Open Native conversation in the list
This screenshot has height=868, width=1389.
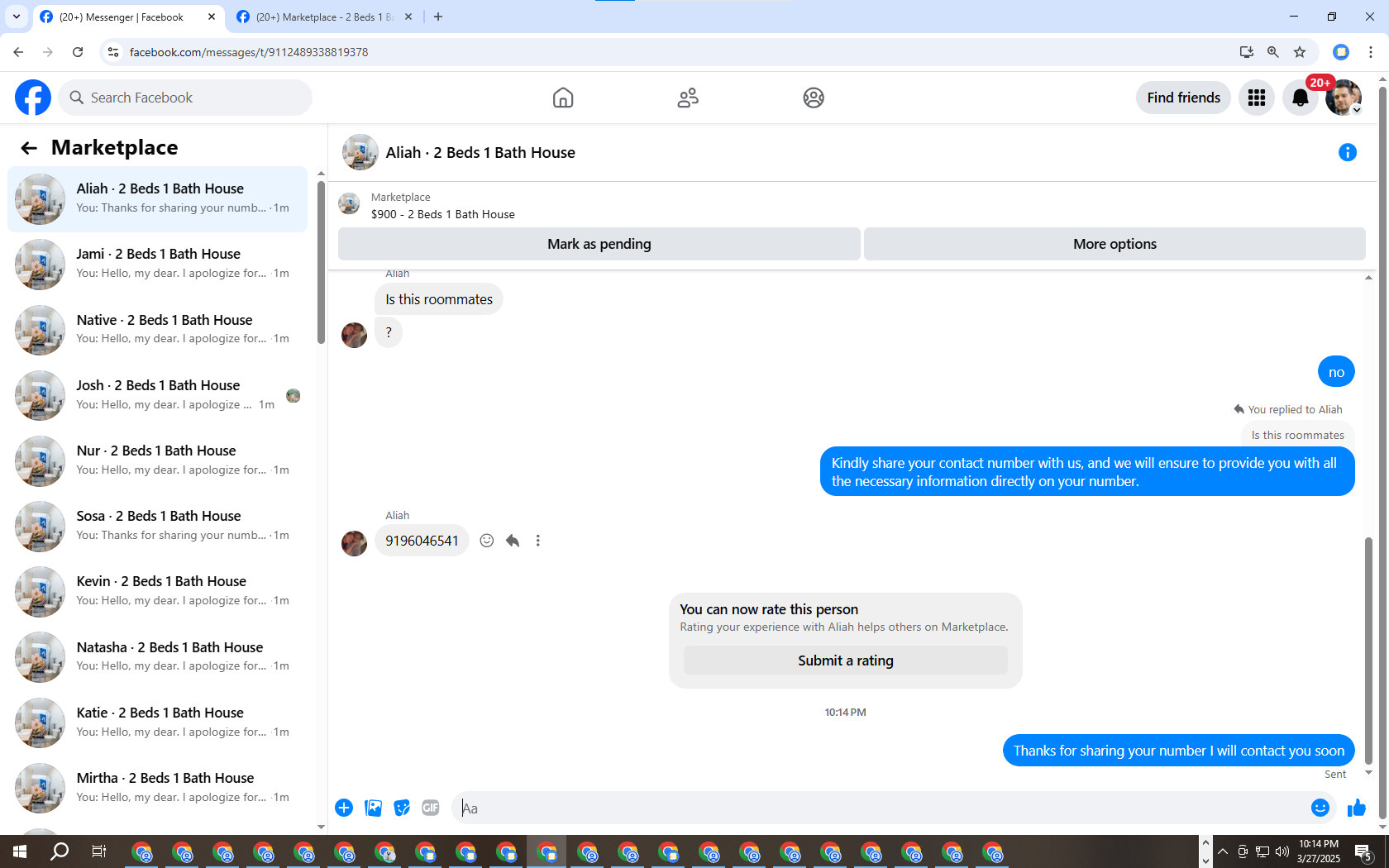pyautogui.click(x=157, y=330)
